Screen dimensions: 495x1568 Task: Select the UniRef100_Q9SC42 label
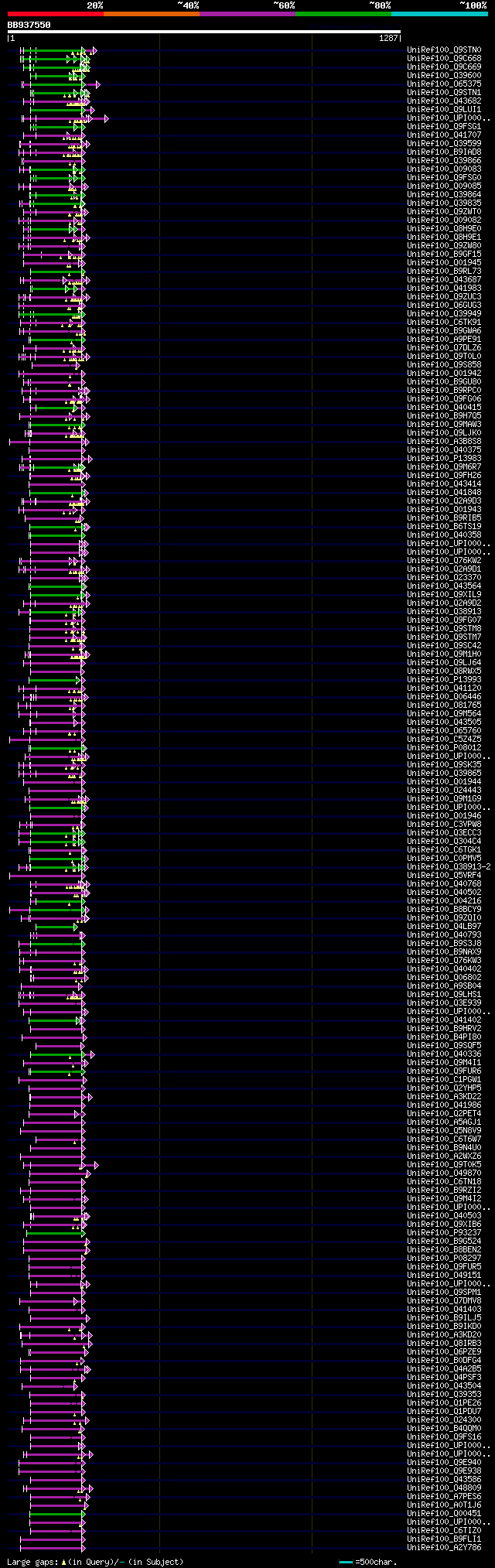pos(444,646)
